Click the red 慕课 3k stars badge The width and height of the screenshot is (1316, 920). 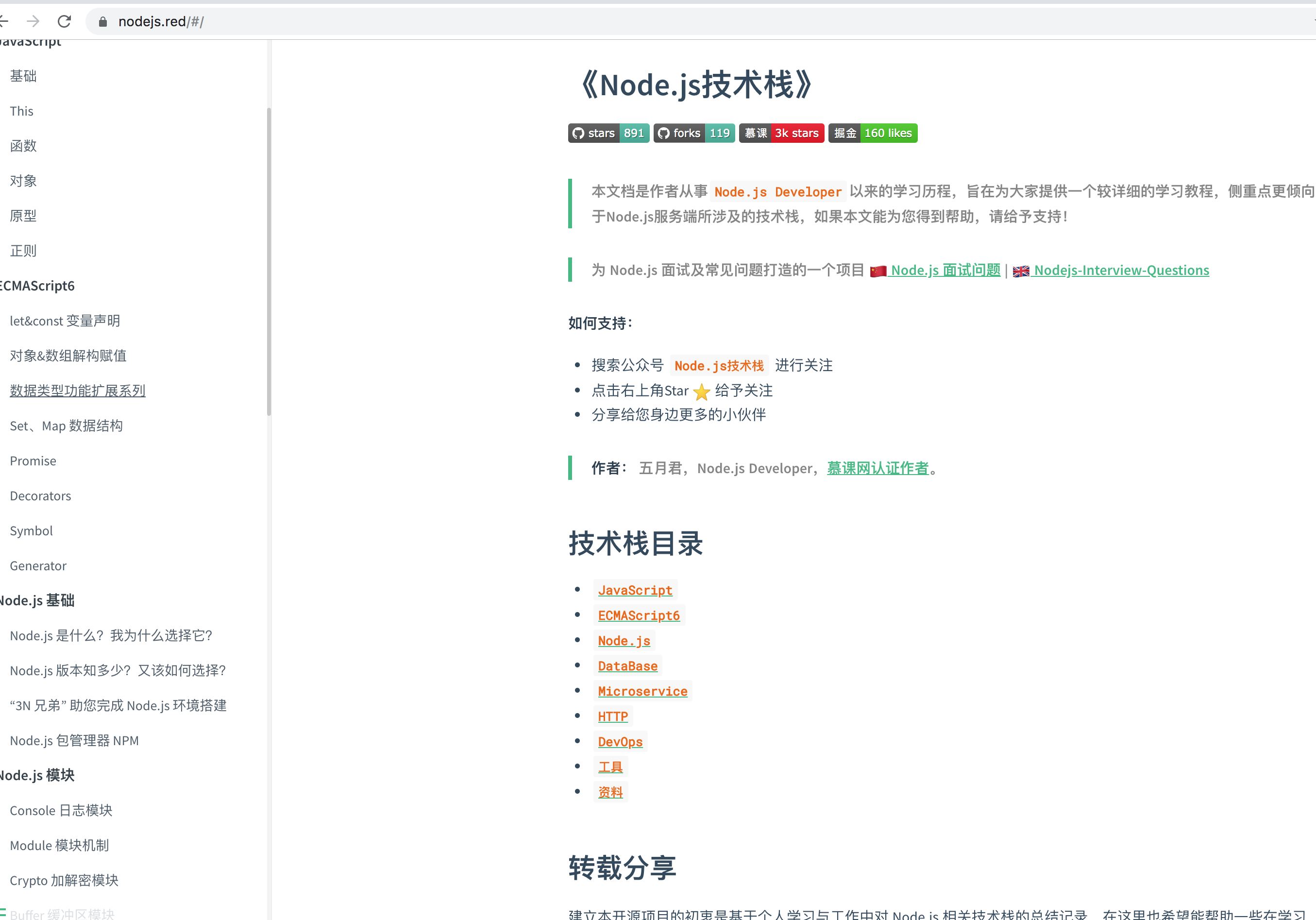(781, 133)
